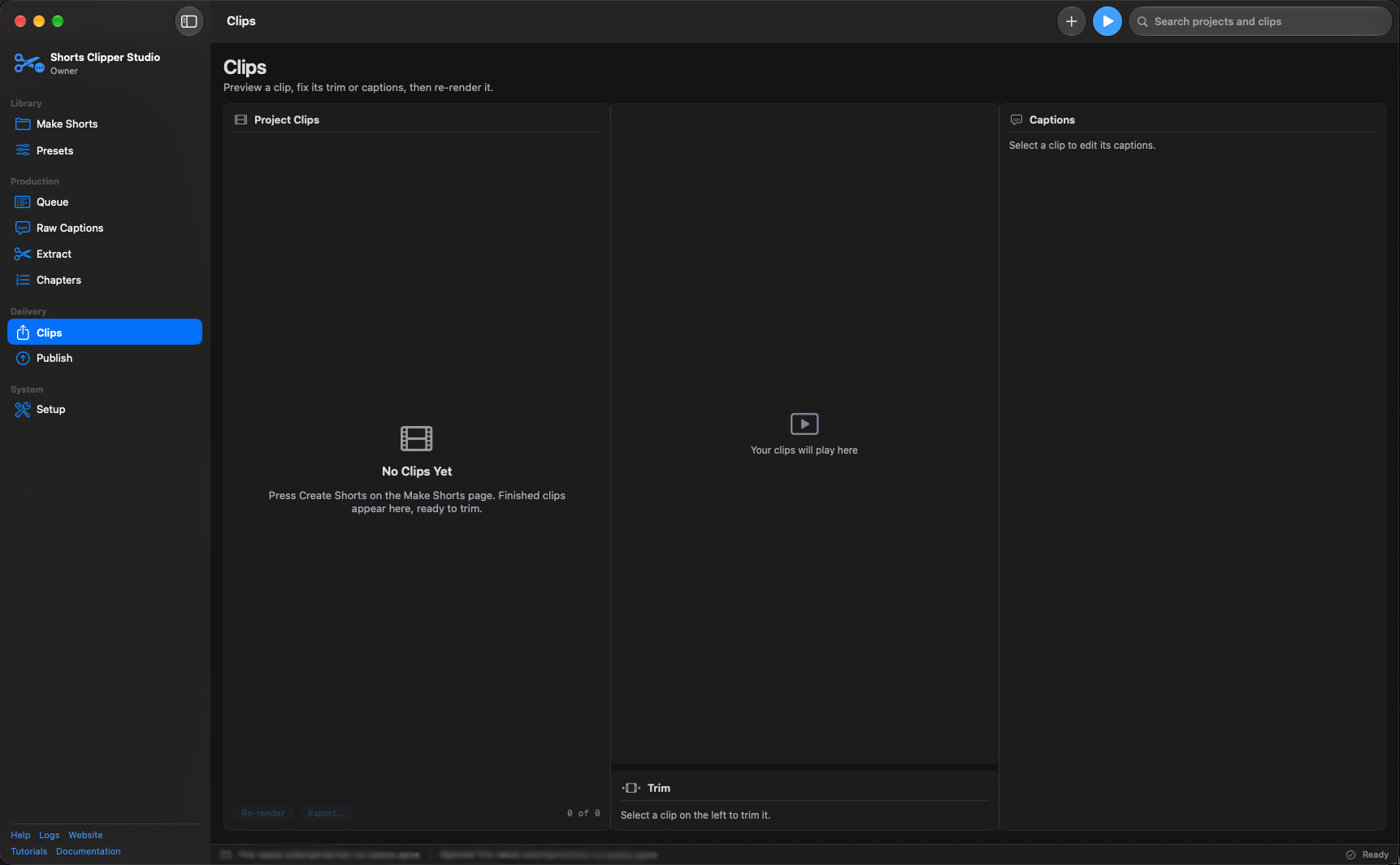Click the Publish upload arrow icon

[x=23, y=358]
